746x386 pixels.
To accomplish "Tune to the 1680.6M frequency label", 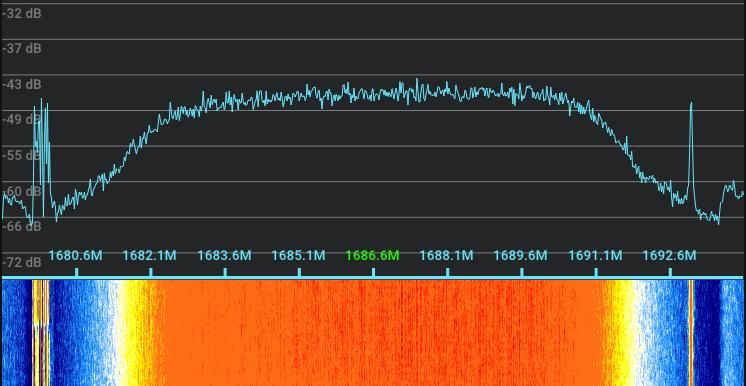I will (75, 256).
